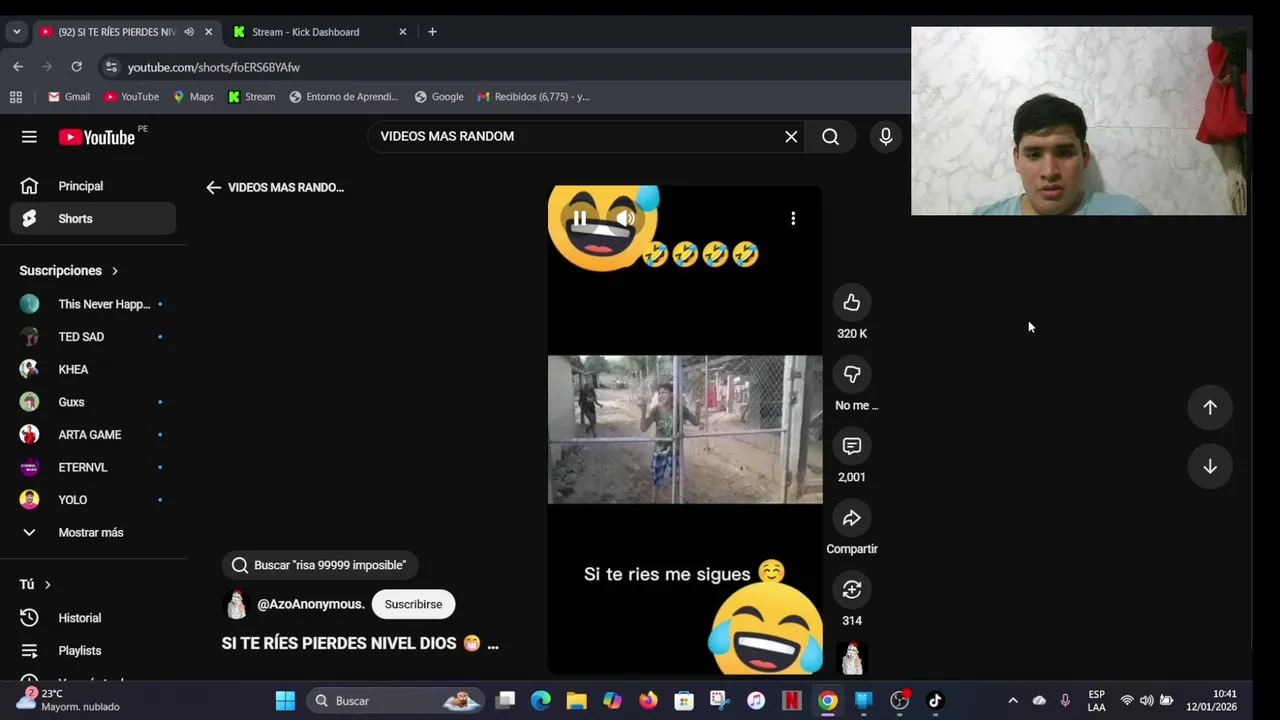Screen dimensions: 1280x720
Task: Click the site information icon in address bar
Action: 111,67
